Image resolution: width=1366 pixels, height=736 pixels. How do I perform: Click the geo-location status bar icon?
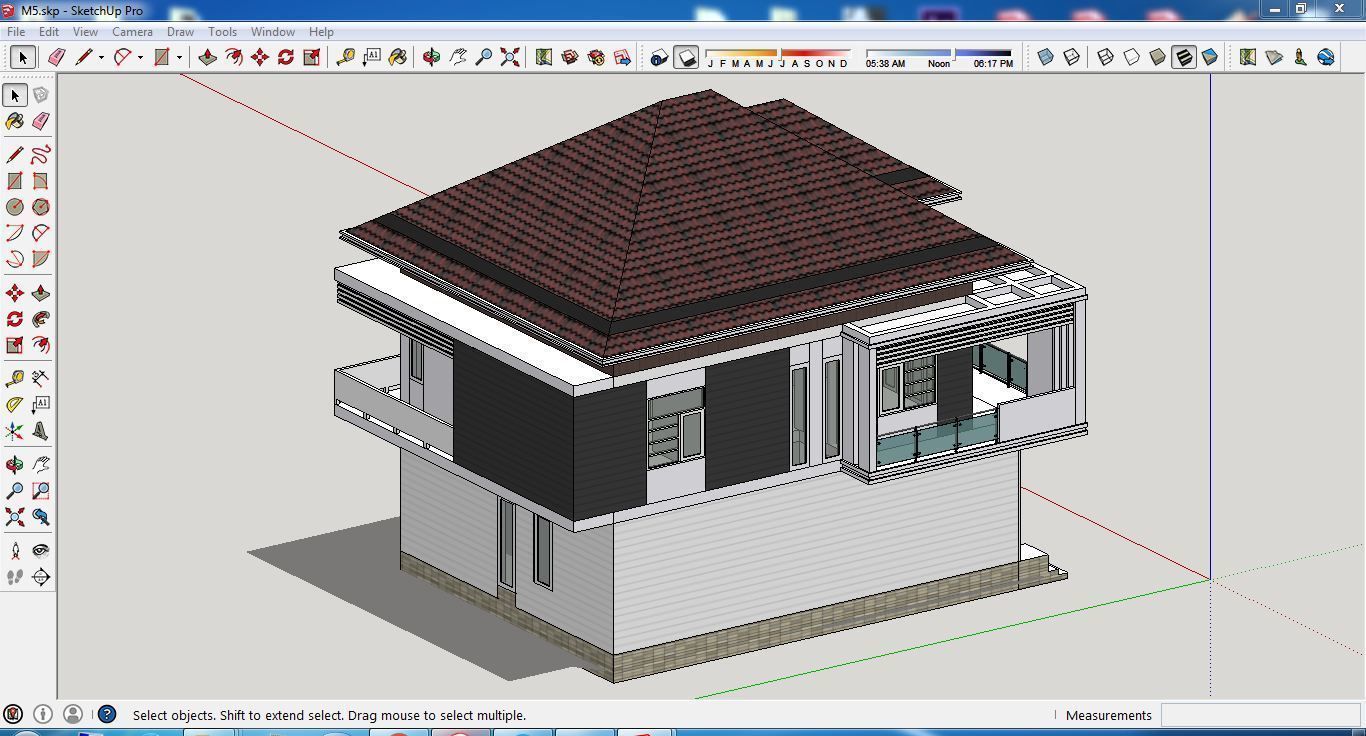point(13,714)
